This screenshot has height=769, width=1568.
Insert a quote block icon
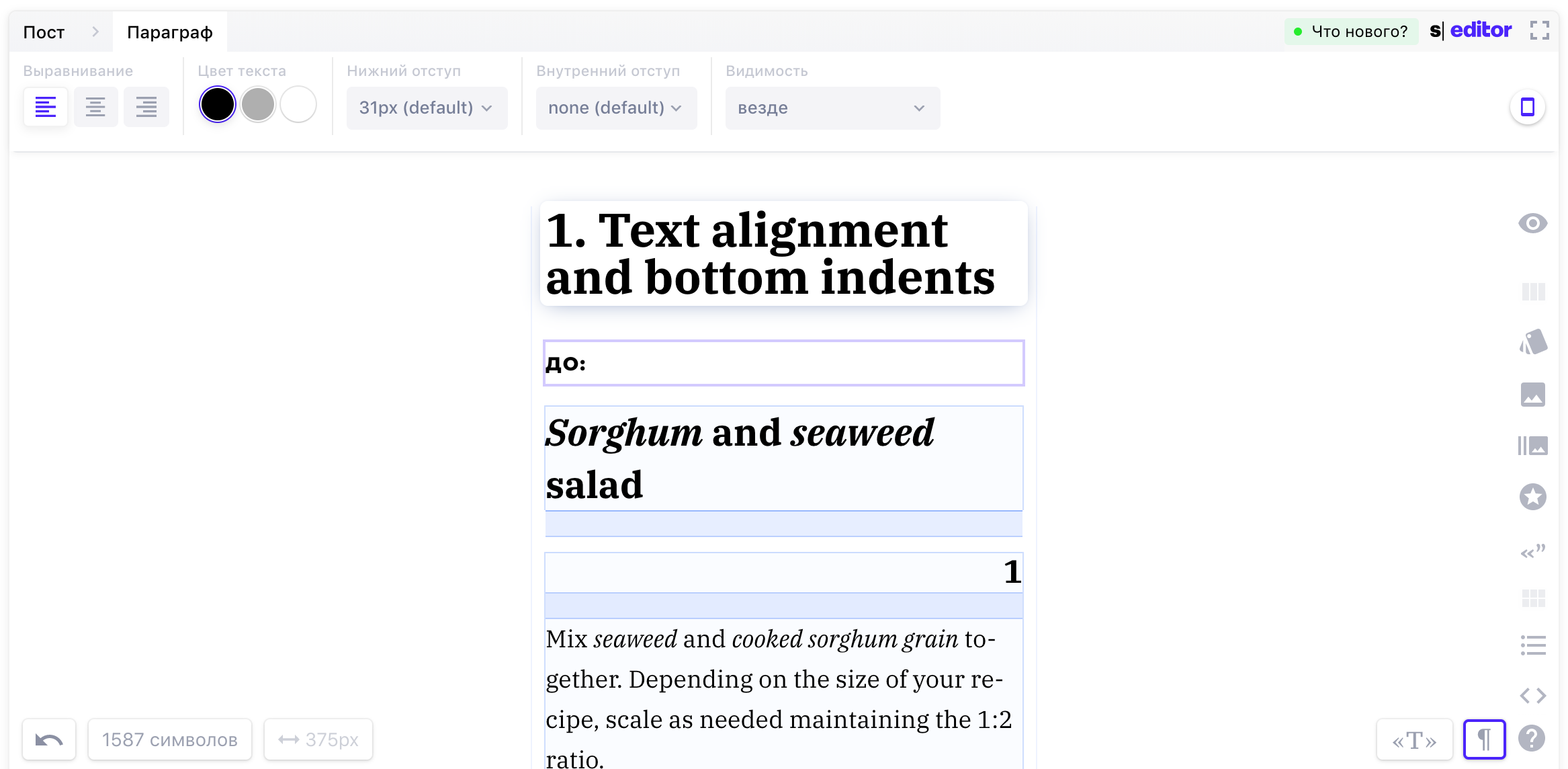[x=1532, y=551]
